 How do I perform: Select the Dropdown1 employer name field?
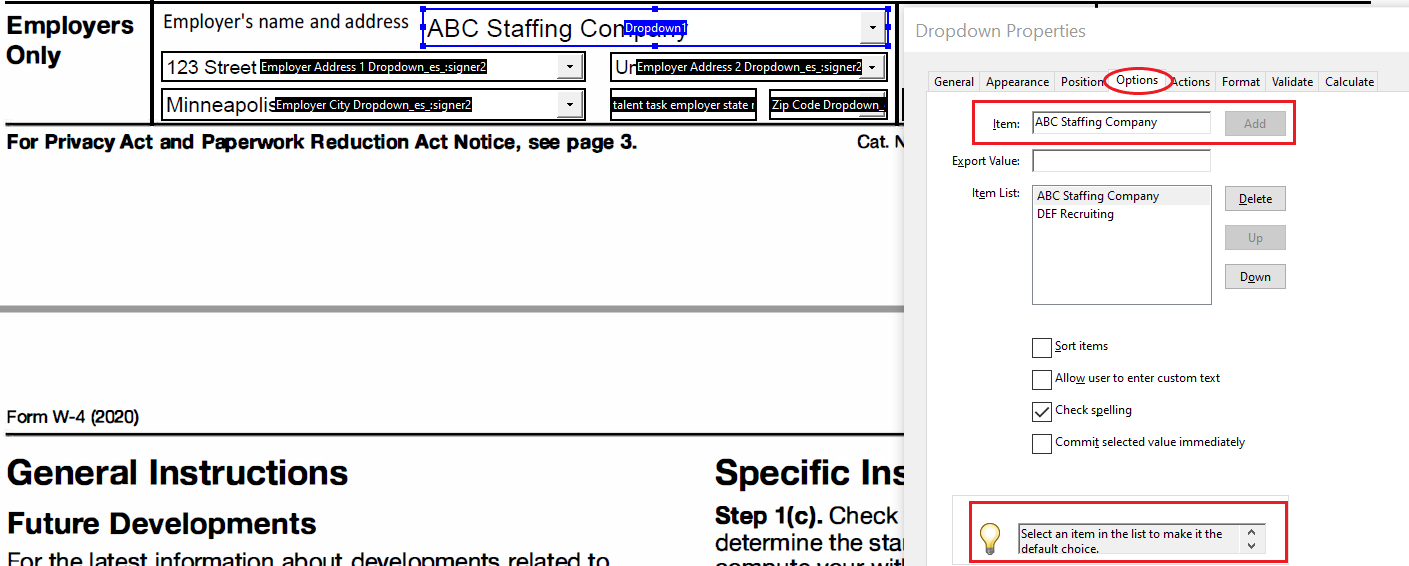coord(656,28)
